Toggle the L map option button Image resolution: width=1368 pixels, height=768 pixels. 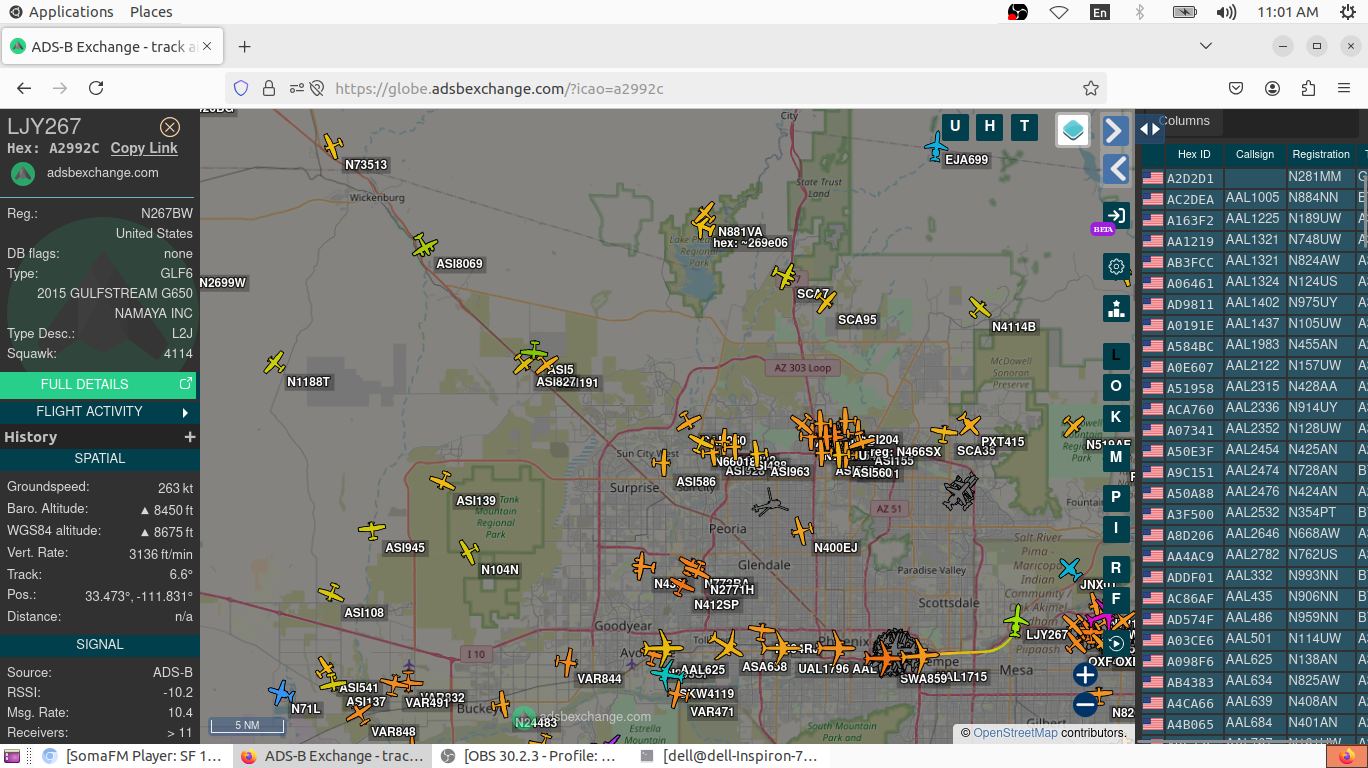point(1116,356)
